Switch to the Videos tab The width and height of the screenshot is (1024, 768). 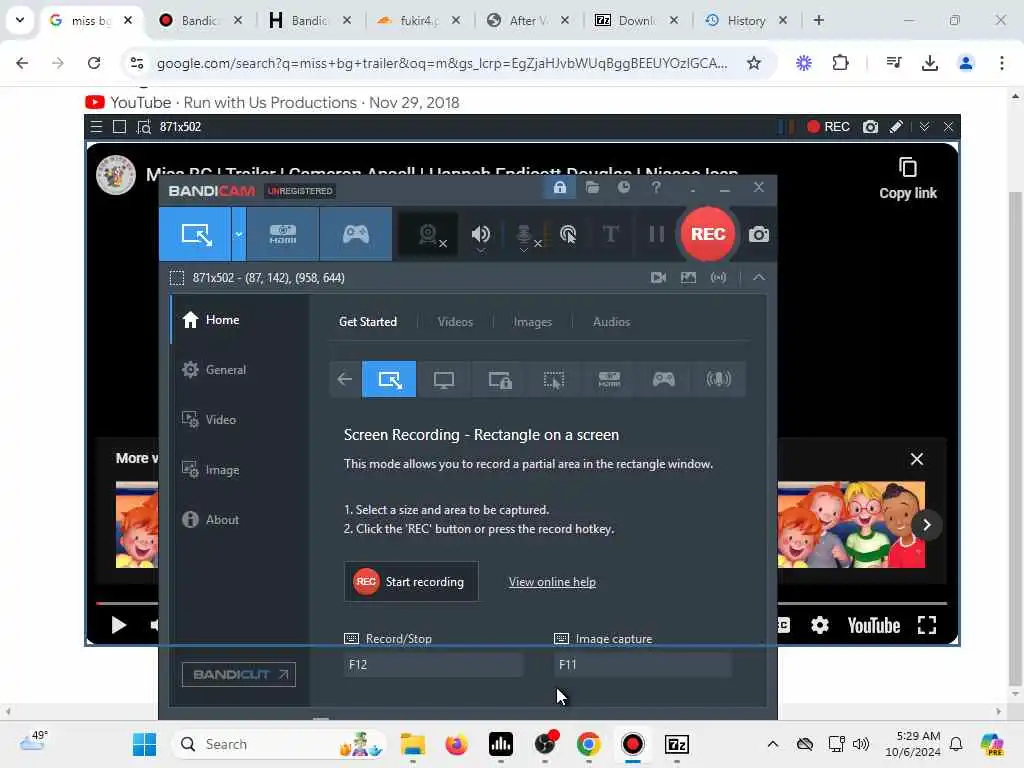tap(455, 322)
